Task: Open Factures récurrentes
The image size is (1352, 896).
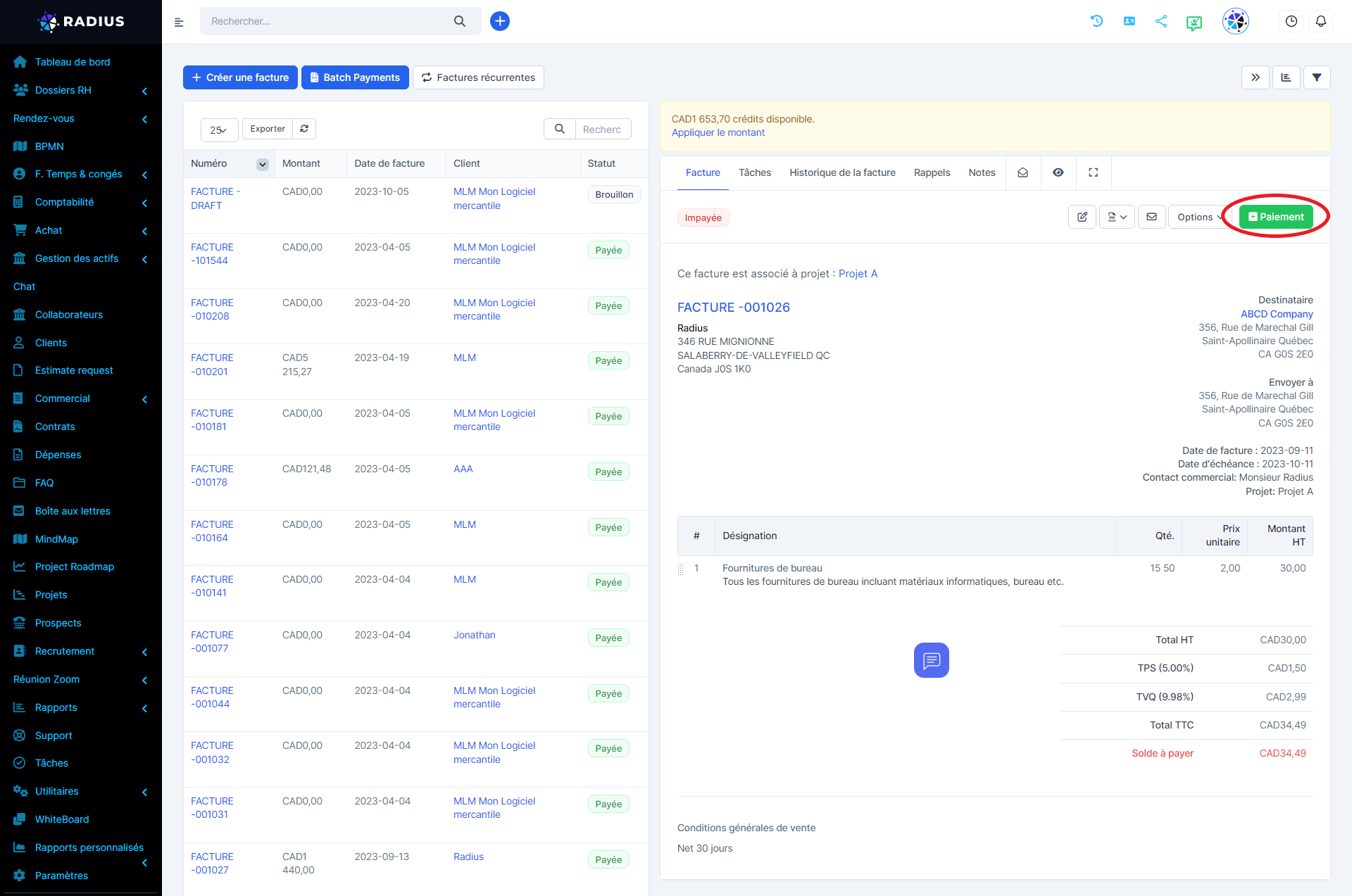Action: pos(478,77)
